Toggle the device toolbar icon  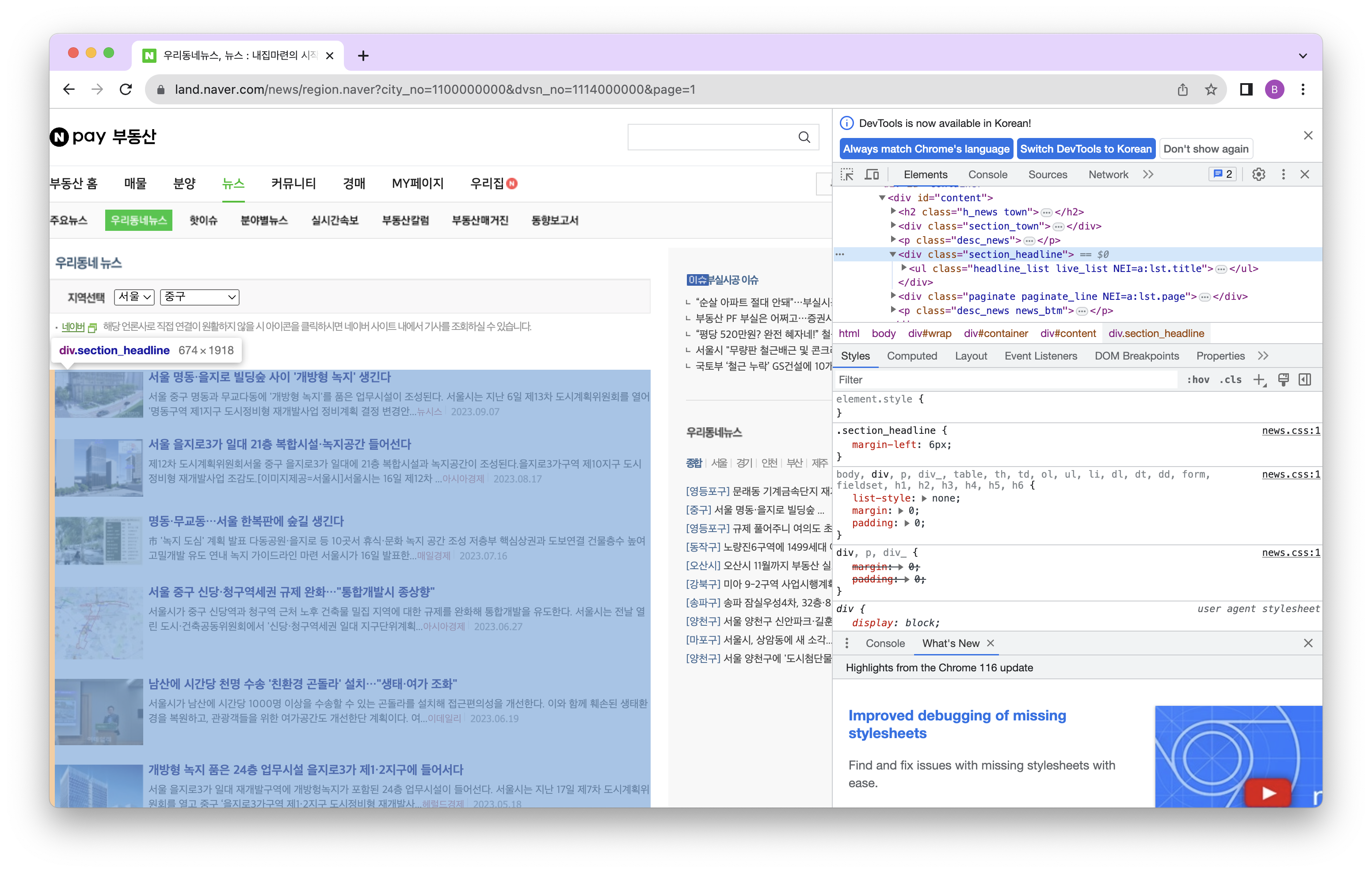click(872, 175)
